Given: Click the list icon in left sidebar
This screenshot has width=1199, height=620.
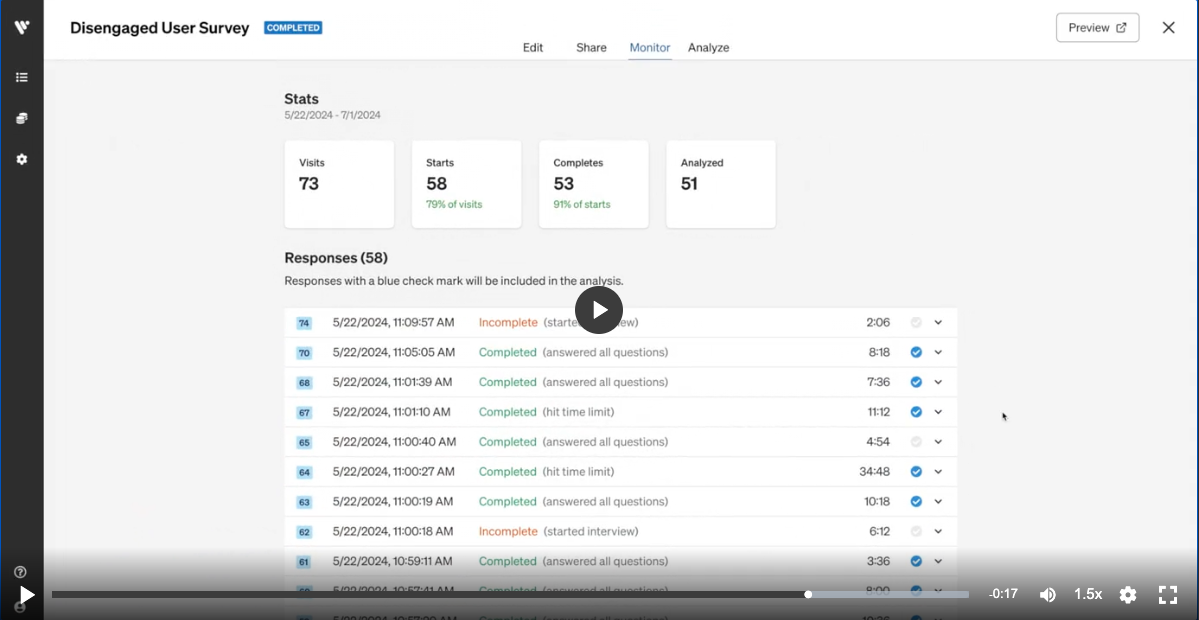Looking at the screenshot, I should point(22,77).
